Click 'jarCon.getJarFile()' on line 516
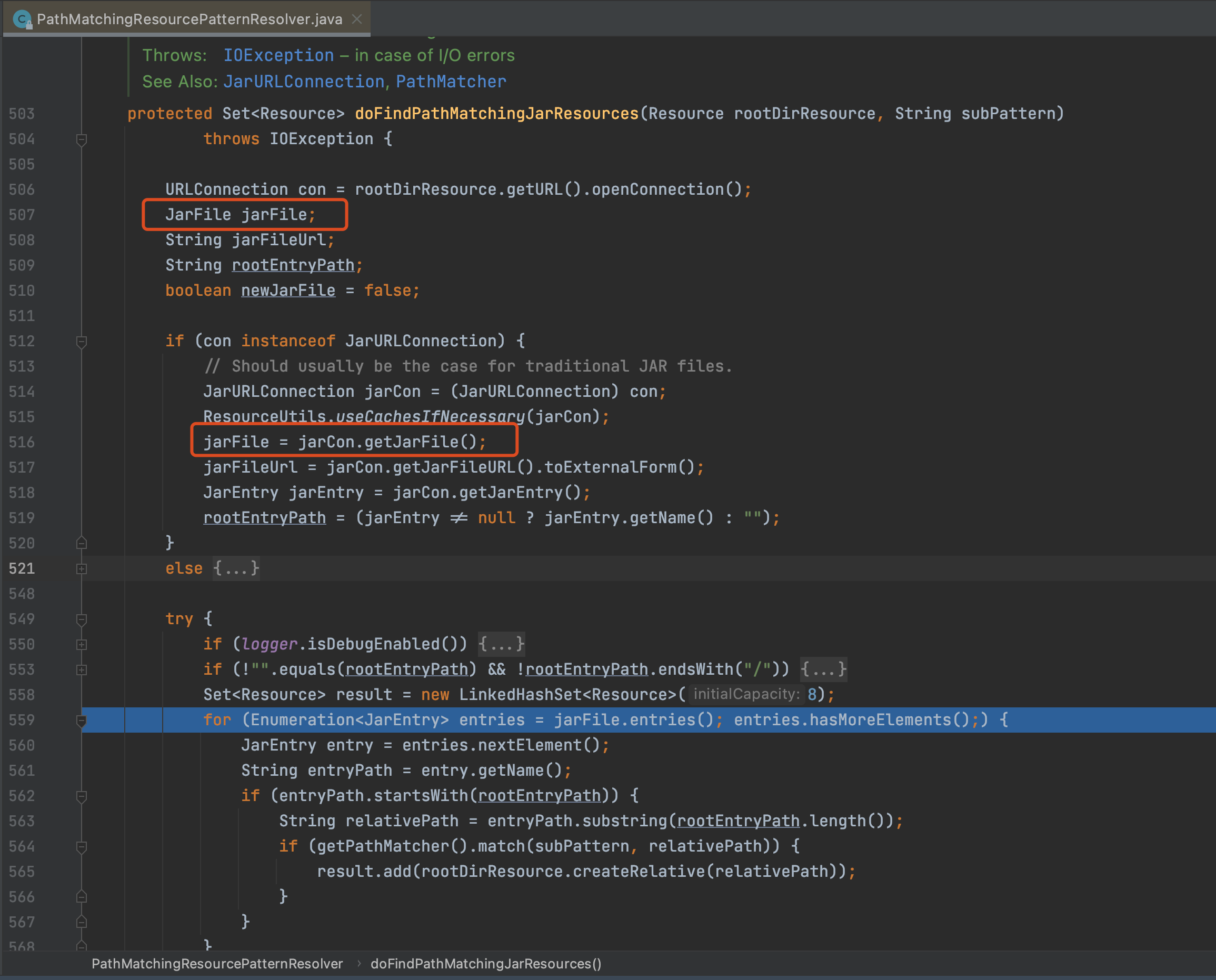Viewport: 1216px width, 980px height. pyautogui.click(x=388, y=442)
